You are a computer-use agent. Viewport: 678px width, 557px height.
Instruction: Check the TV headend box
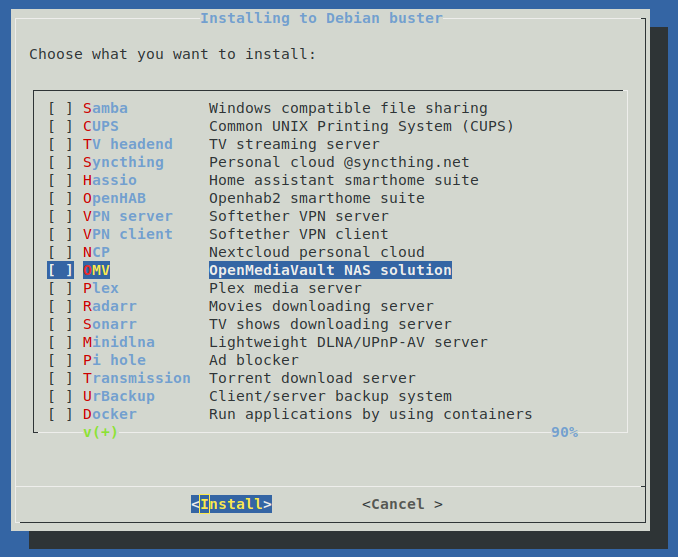pos(61,144)
